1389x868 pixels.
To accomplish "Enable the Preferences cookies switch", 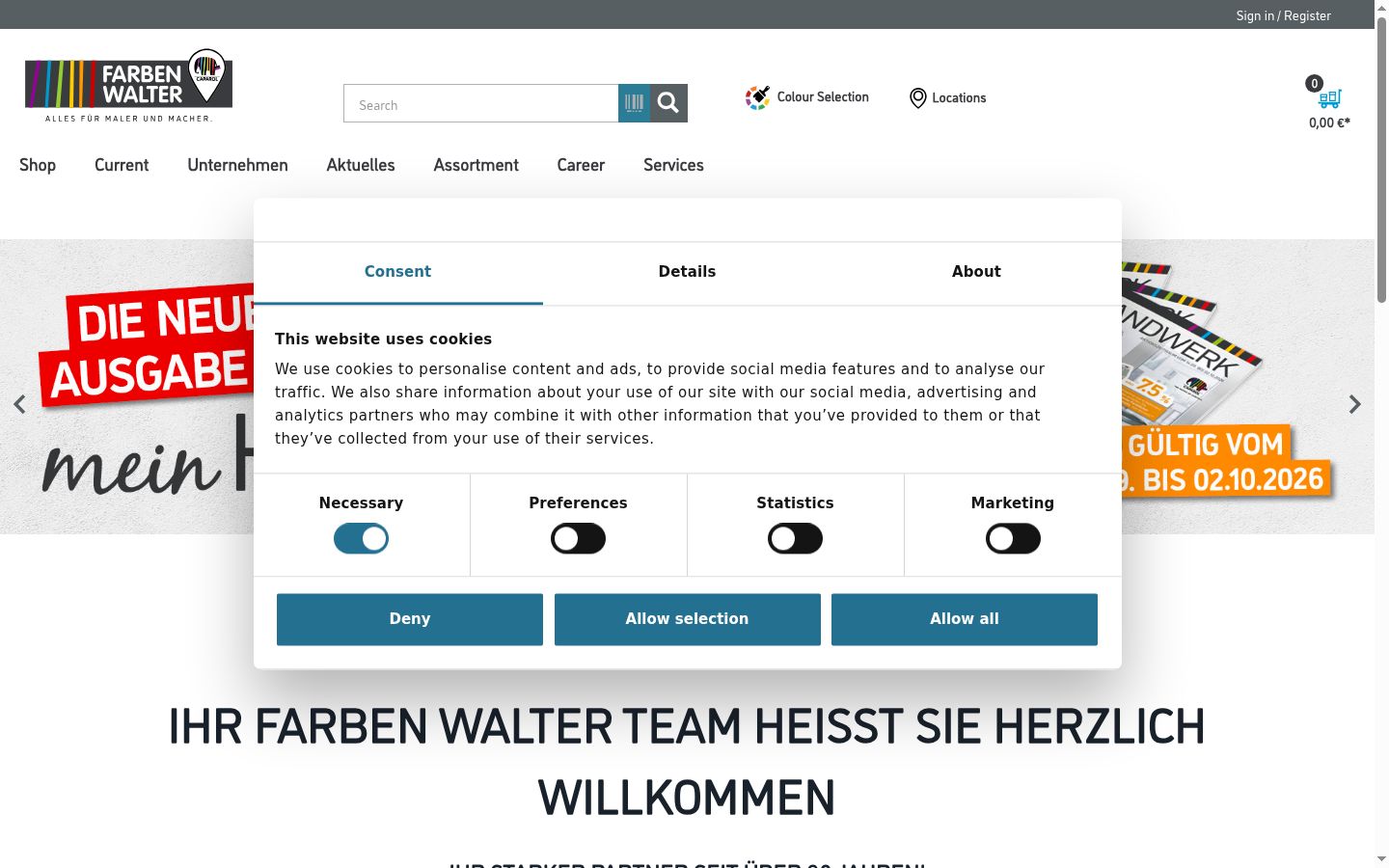I will click(x=578, y=538).
